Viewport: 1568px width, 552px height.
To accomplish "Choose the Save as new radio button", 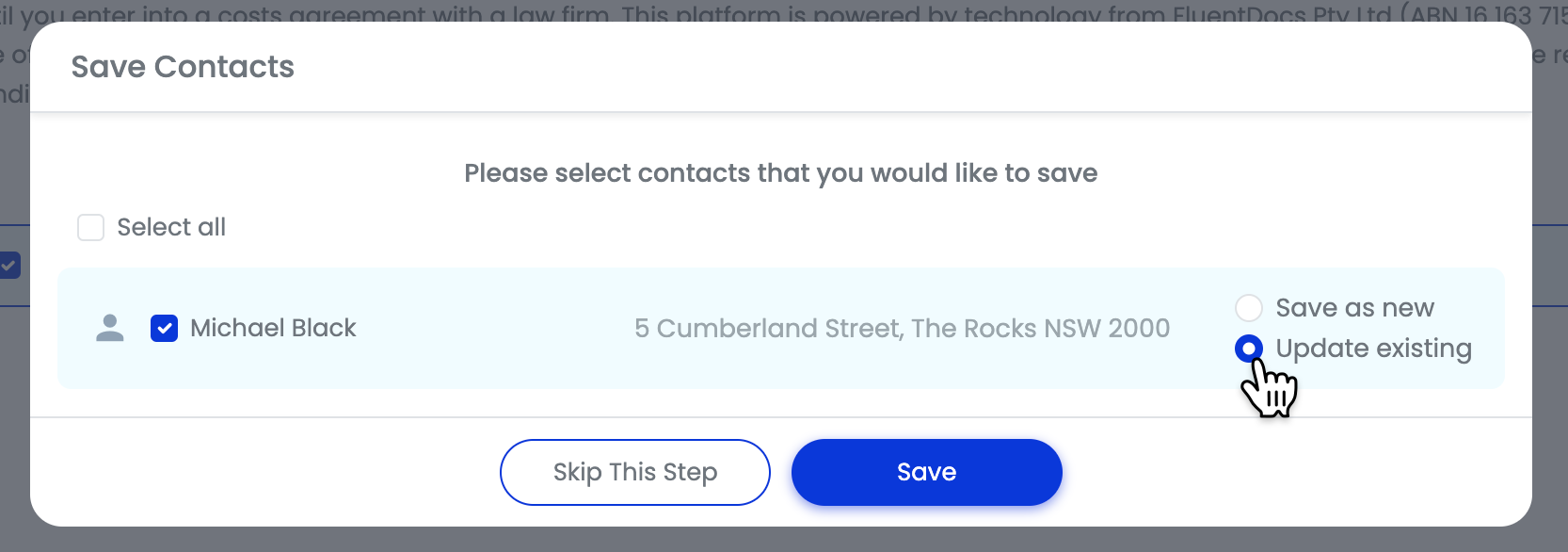I will point(1249,308).
